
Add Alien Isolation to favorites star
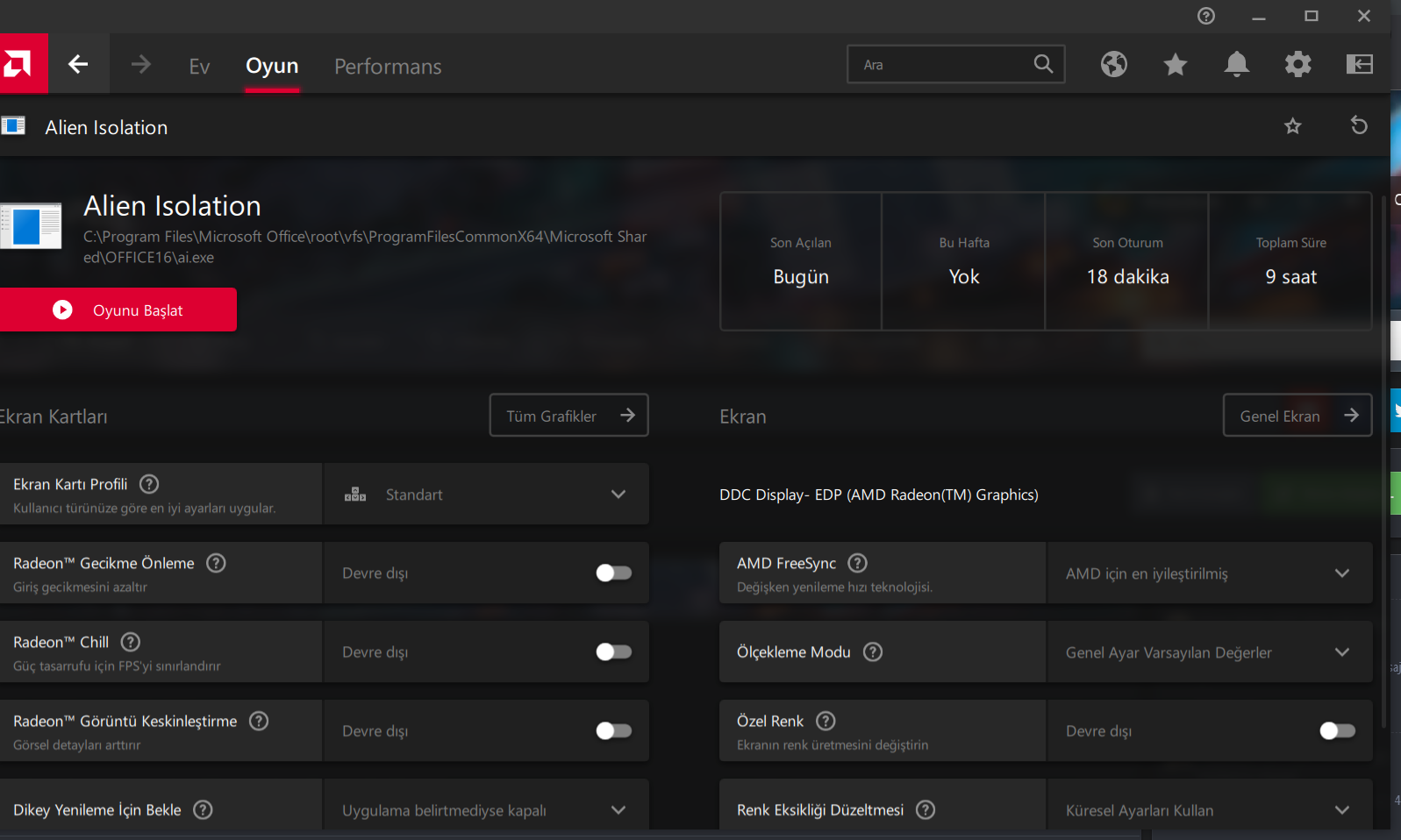point(1293,126)
